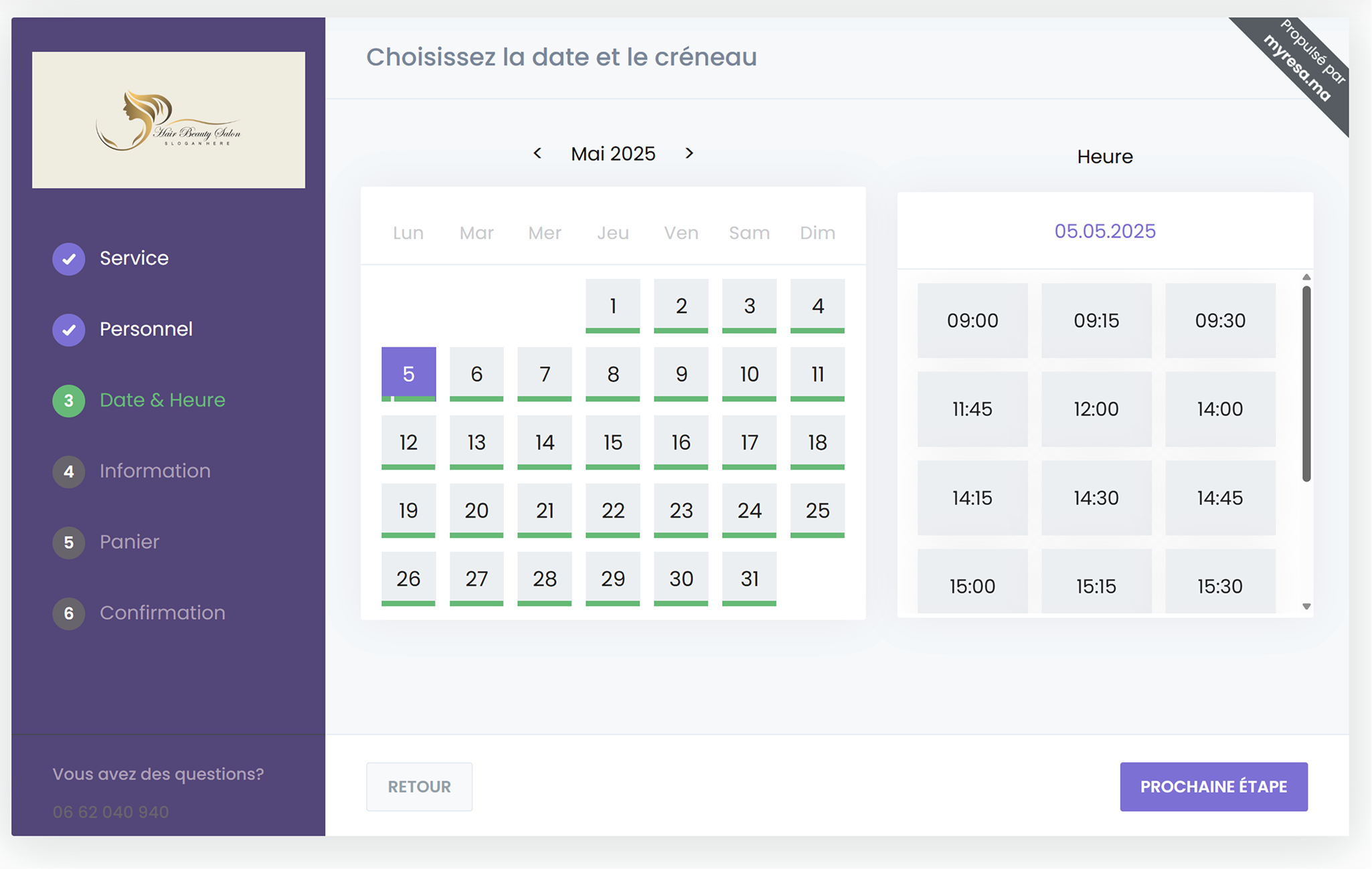This screenshot has width=1372, height=869.
Task: Pick the 14:30 time slot
Action: pos(1096,498)
